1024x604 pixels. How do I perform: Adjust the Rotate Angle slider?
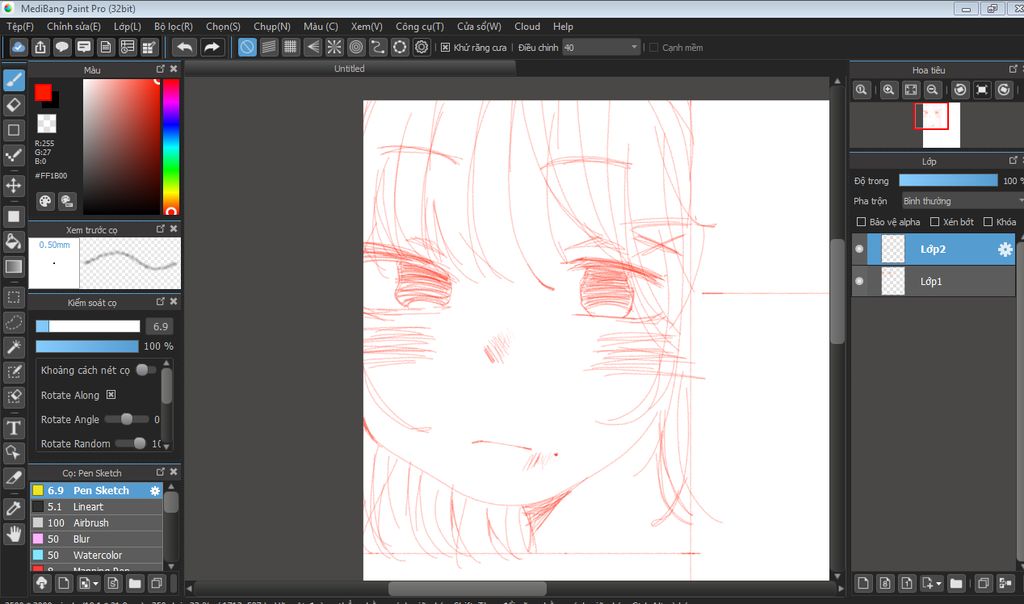[127, 419]
